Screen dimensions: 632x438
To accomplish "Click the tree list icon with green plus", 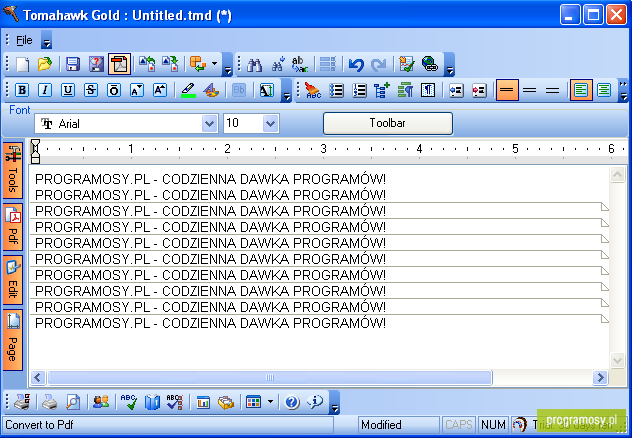I will (x=382, y=90).
